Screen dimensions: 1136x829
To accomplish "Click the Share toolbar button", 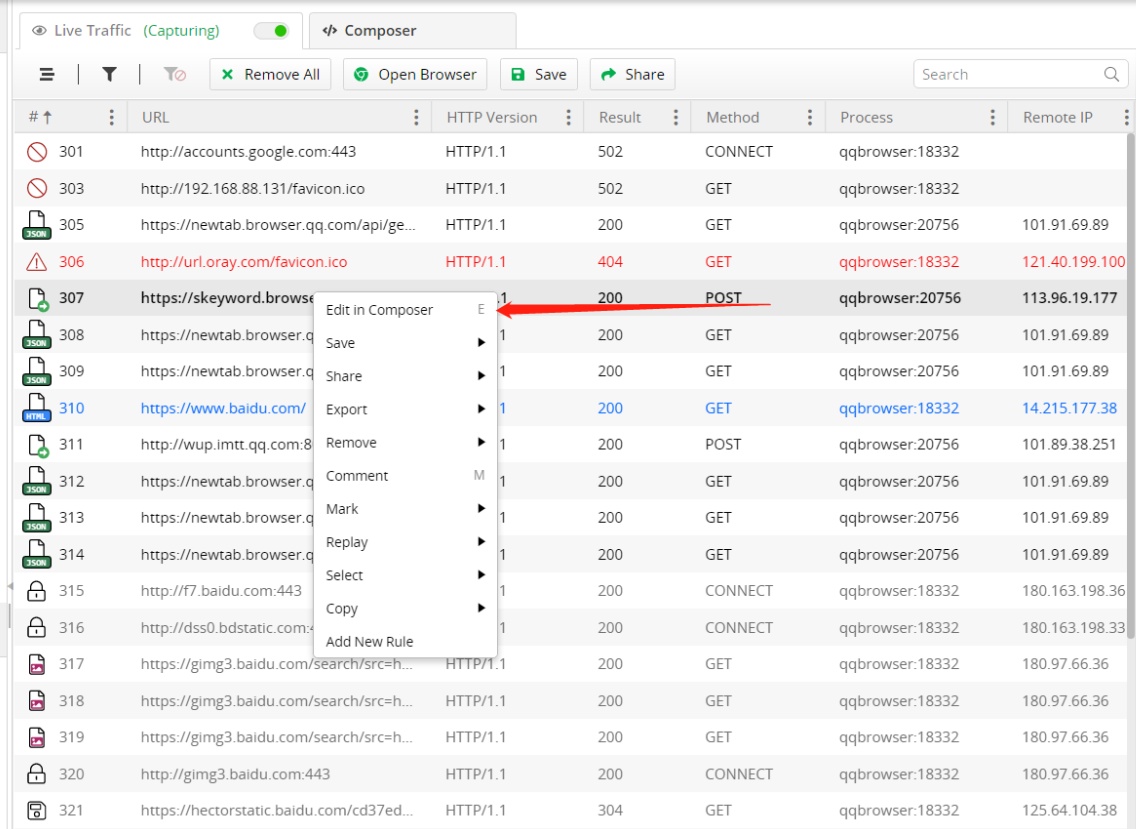I will click(632, 74).
